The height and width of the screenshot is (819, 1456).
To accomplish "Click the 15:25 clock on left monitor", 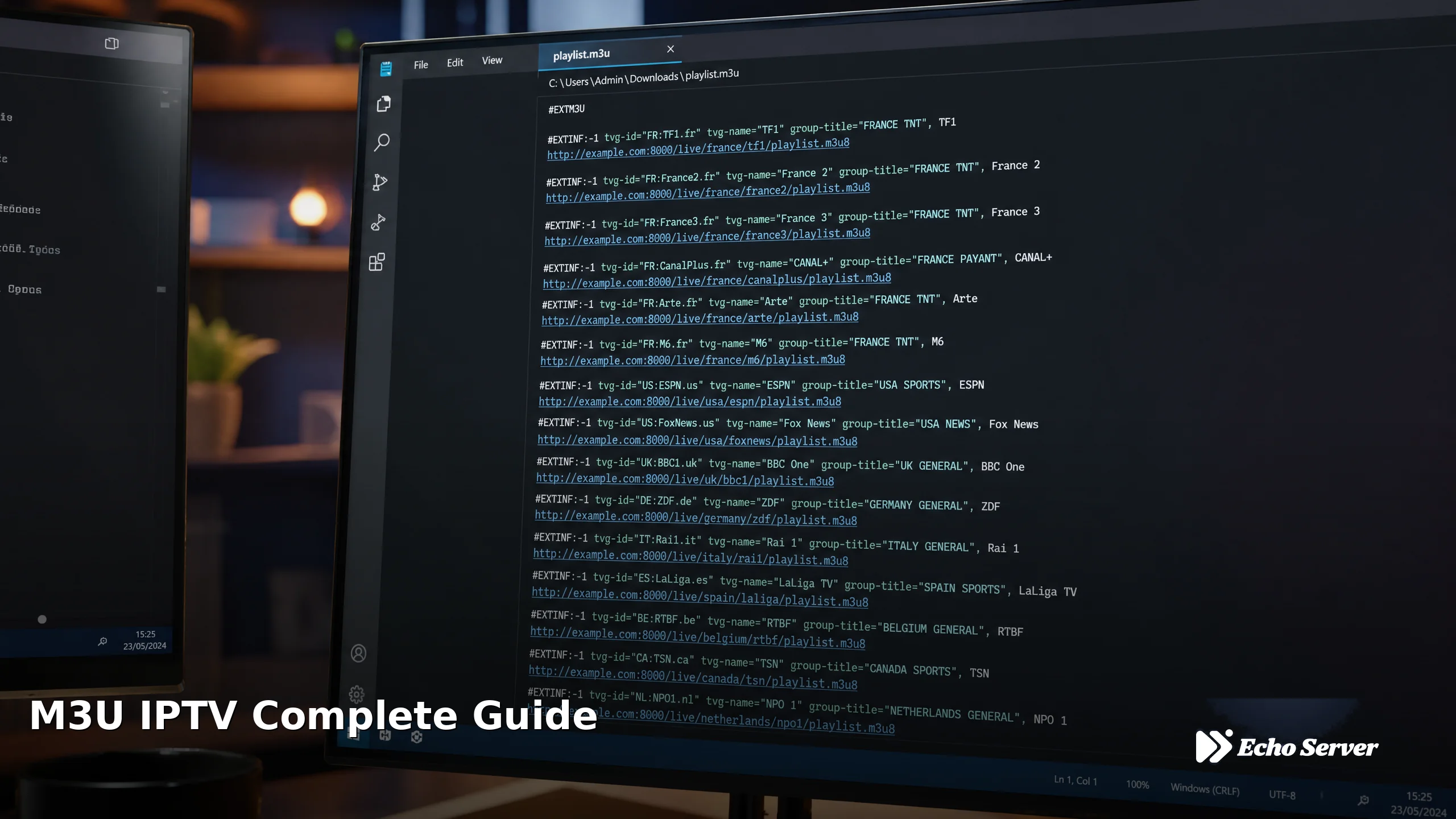I will coord(146,634).
